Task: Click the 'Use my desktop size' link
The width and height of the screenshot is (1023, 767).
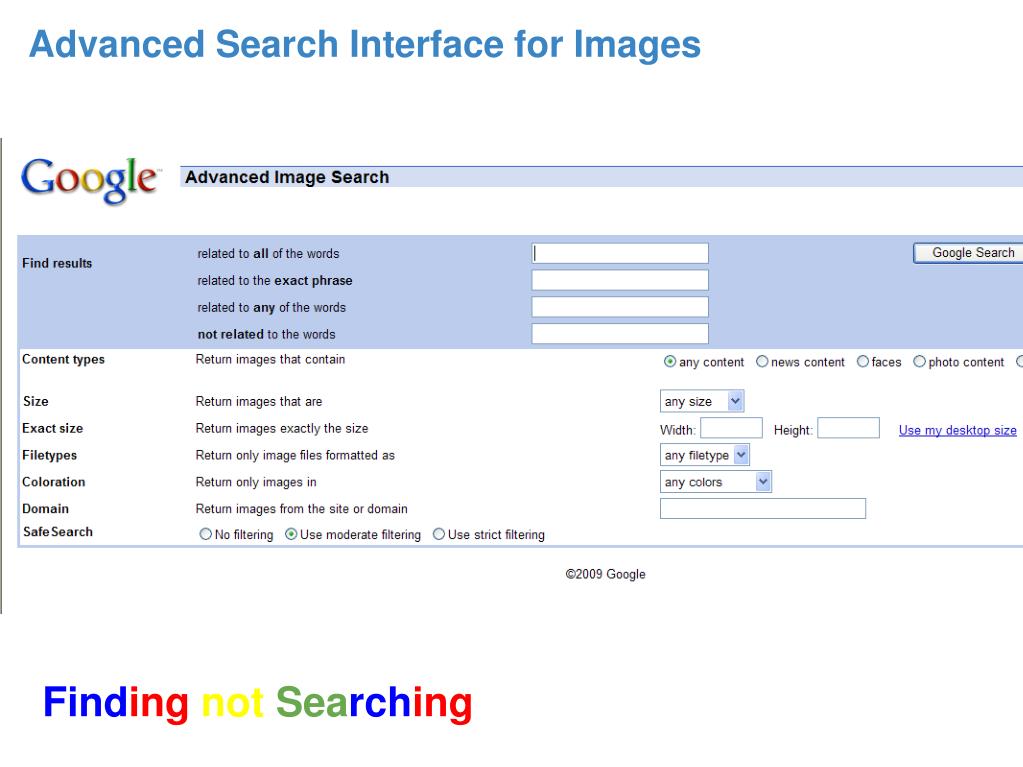Action: (958, 430)
